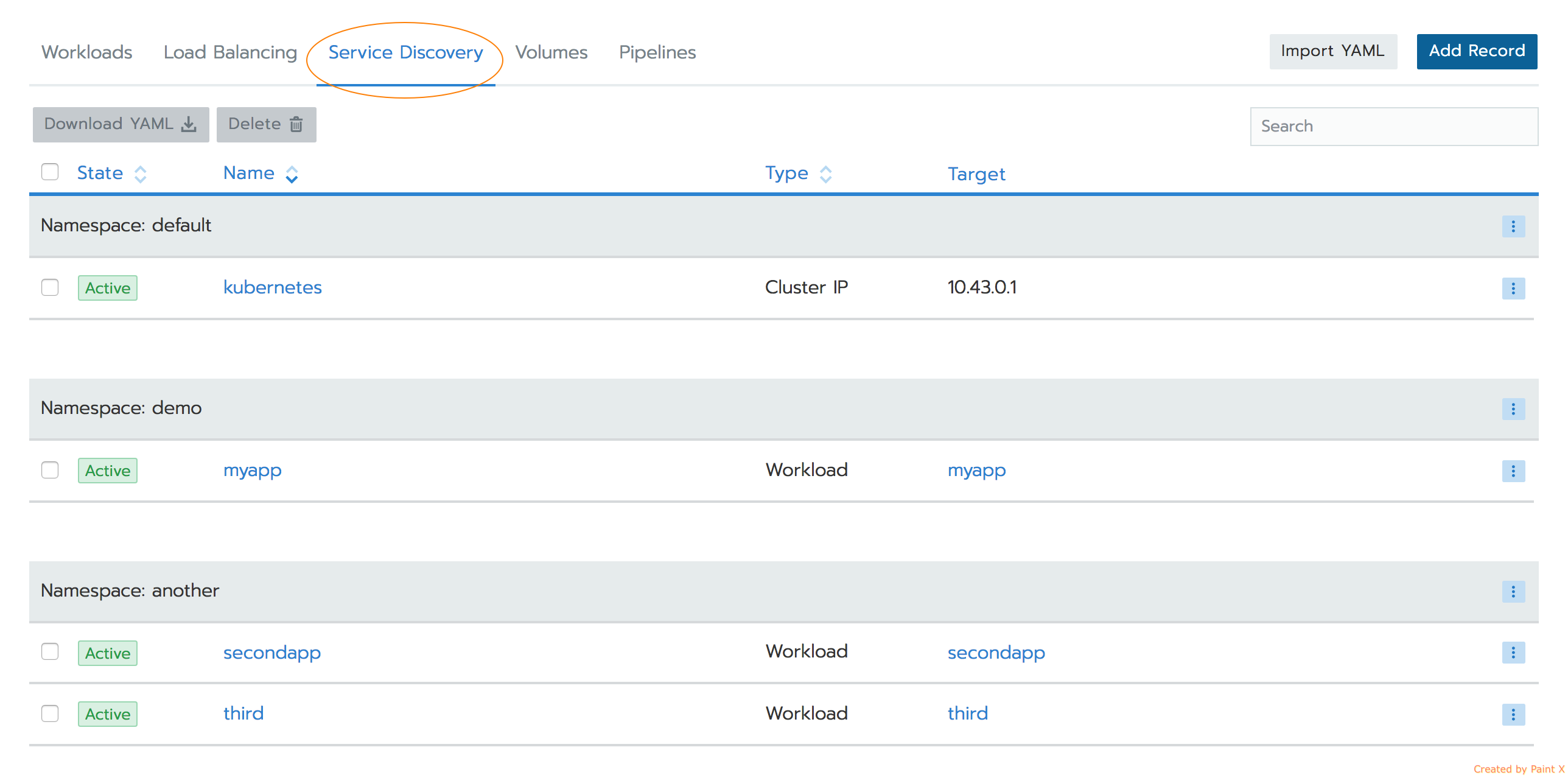Switch to the Load Balancing tab
Screen dimensions: 1568x778
point(230,52)
